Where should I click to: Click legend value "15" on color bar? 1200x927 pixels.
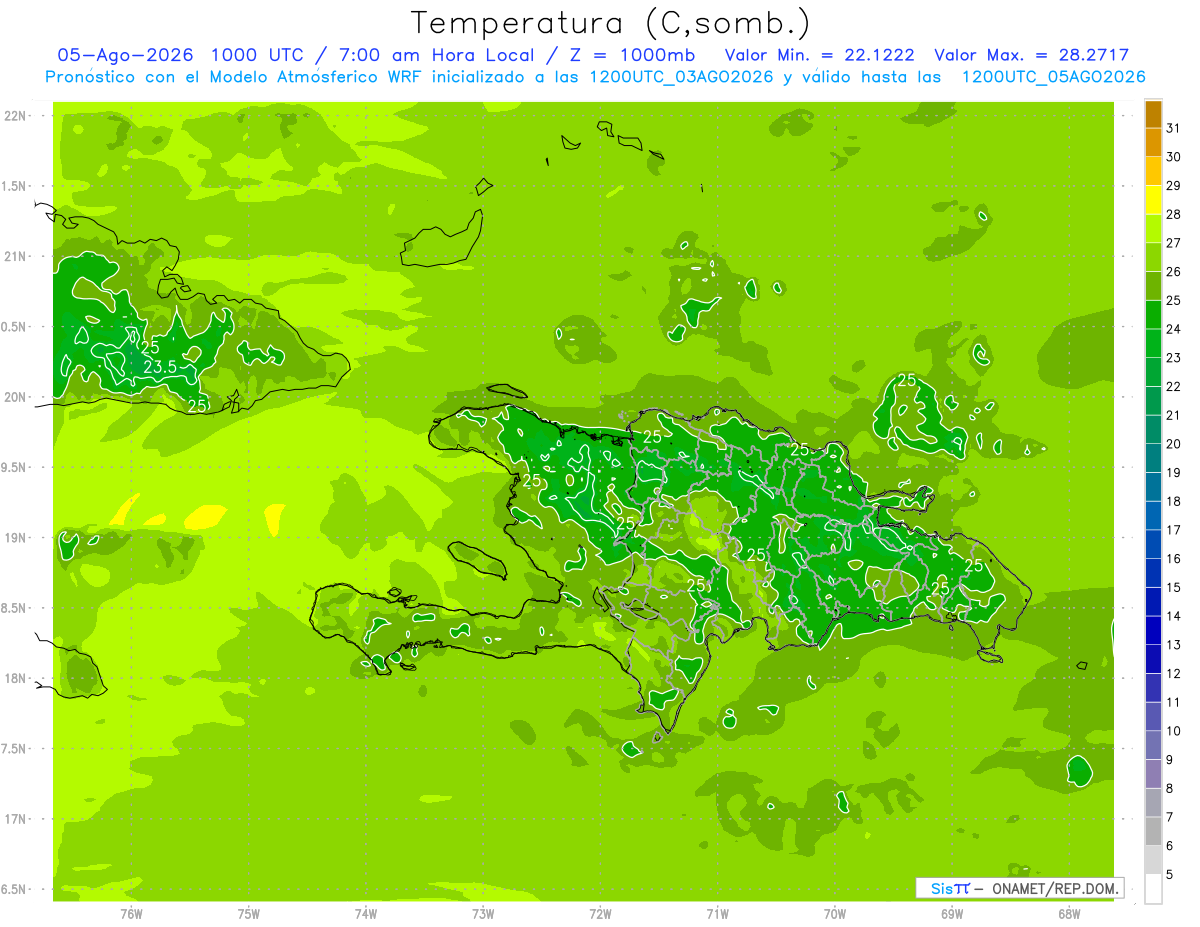coord(1173,587)
